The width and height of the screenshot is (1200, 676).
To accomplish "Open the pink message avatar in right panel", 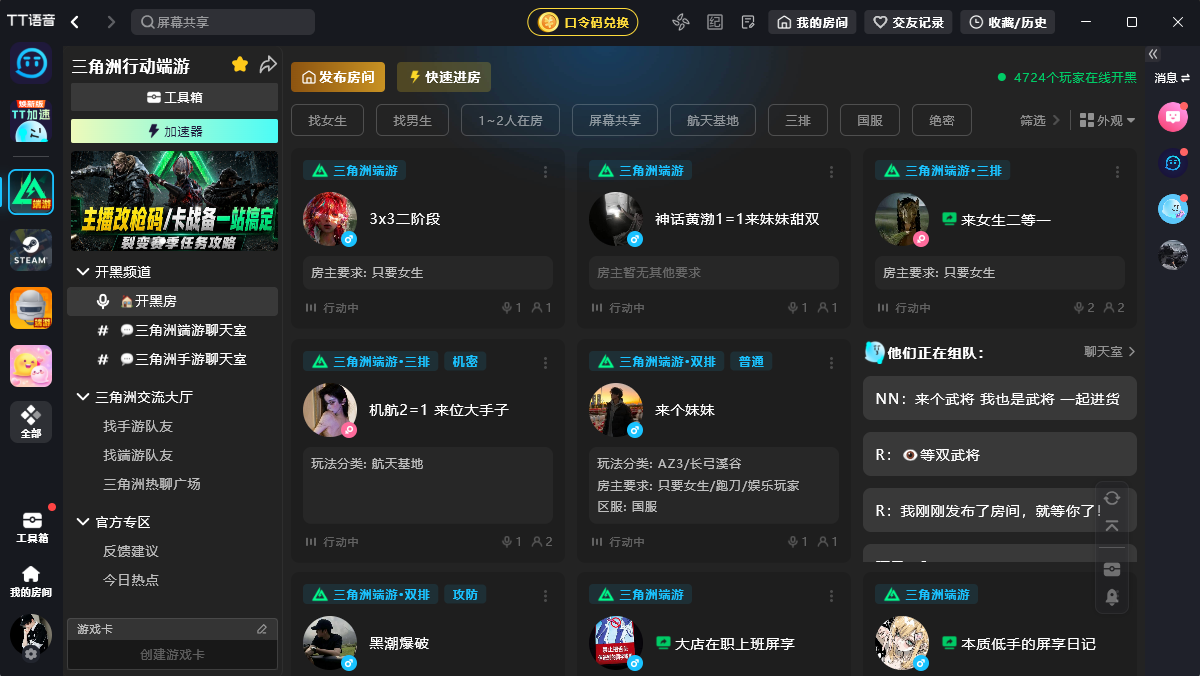I will pyautogui.click(x=1173, y=117).
